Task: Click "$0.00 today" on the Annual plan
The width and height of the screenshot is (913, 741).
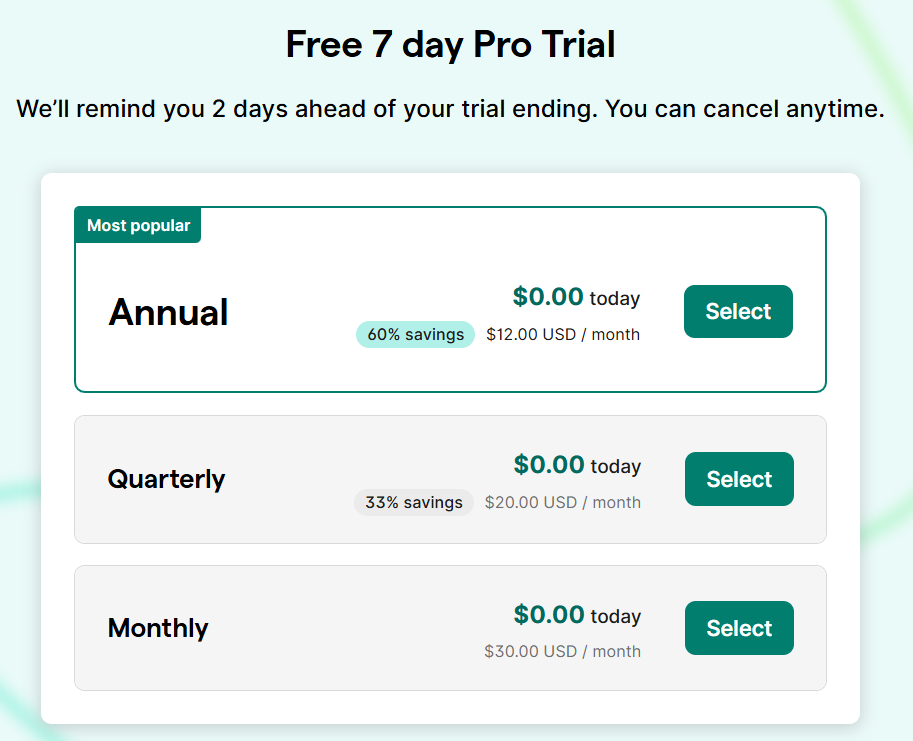Action: pos(577,297)
